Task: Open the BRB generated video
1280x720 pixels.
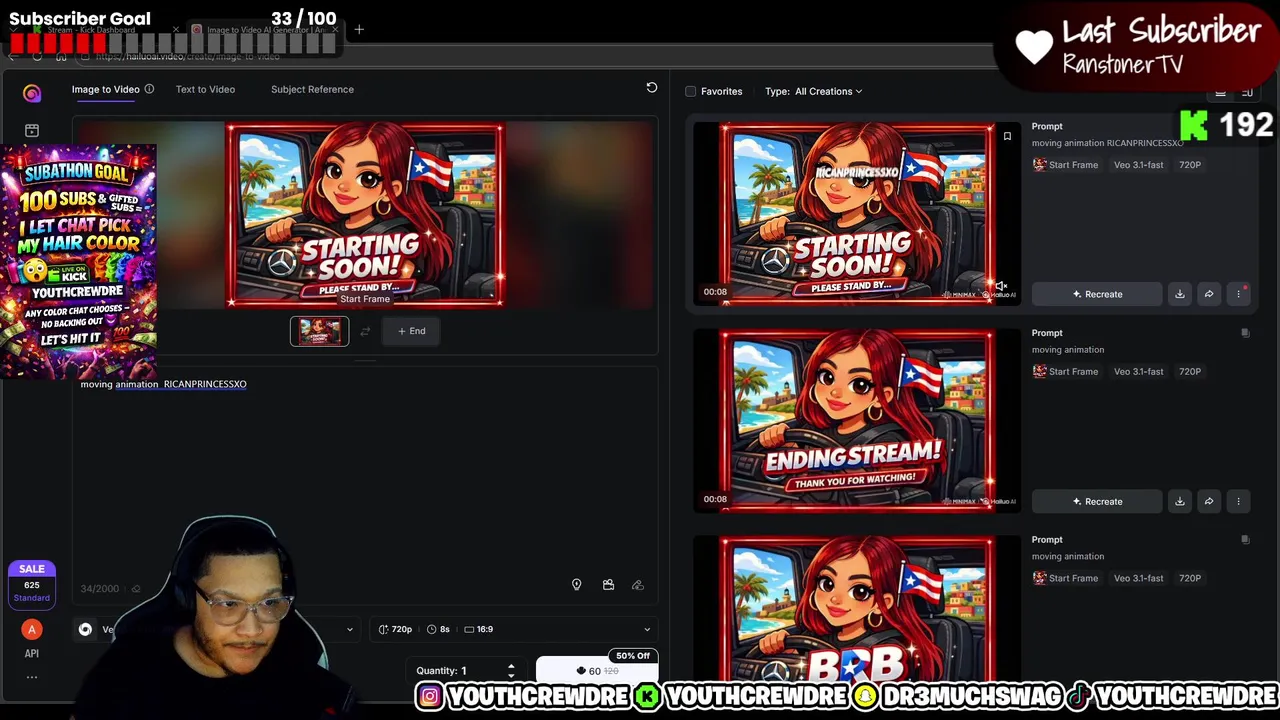Action: coord(857,608)
